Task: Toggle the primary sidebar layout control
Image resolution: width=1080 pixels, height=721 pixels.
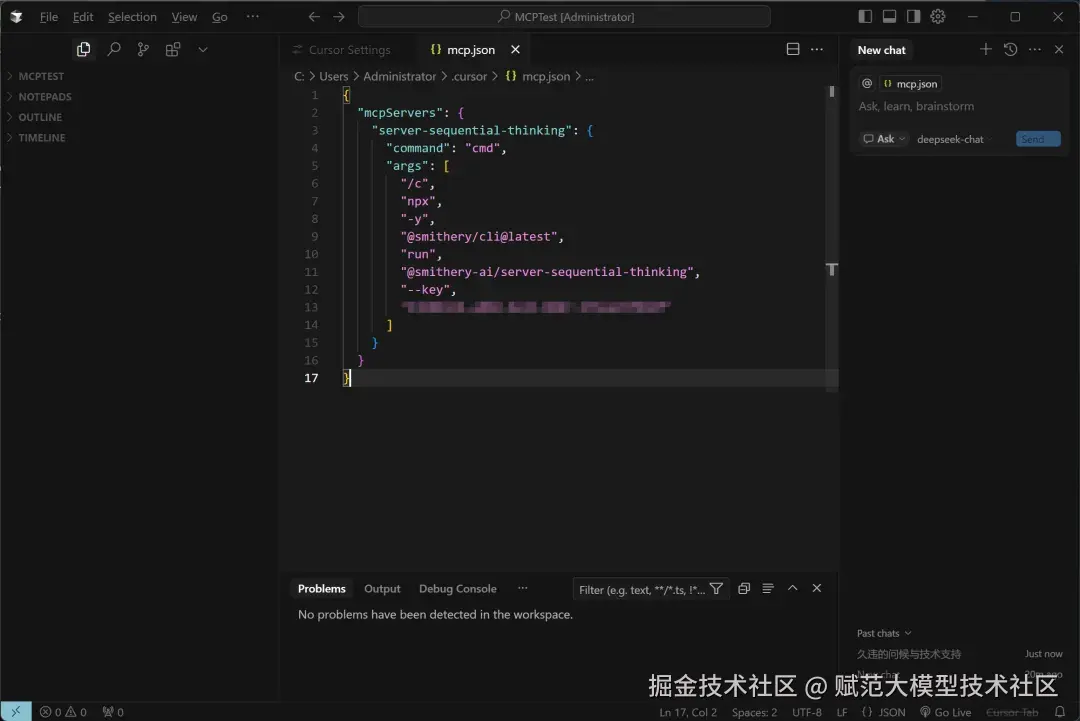Action: [x=864, y=15]
